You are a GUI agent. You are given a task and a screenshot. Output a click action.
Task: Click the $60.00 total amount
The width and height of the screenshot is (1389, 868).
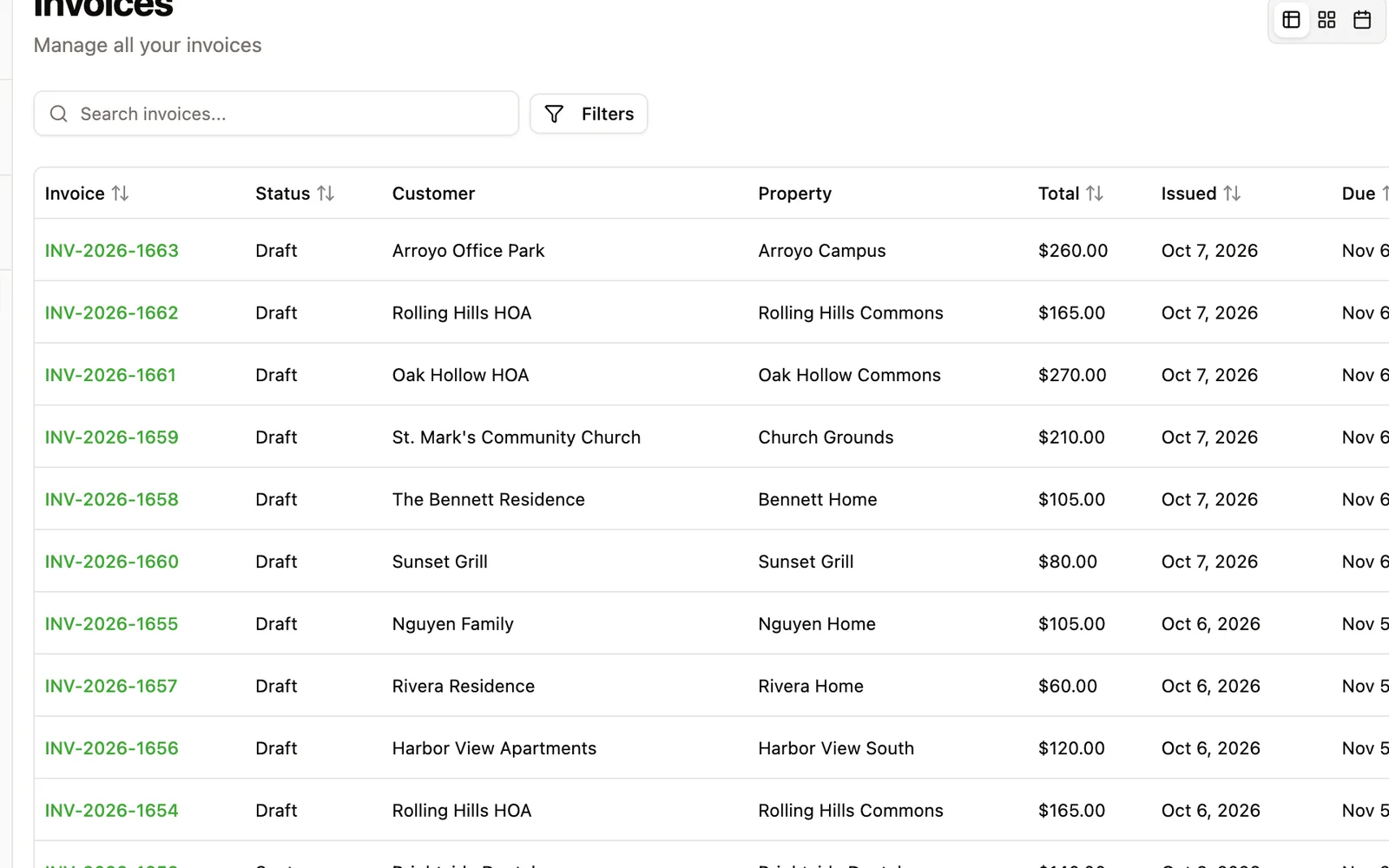tap(1068, 687)
